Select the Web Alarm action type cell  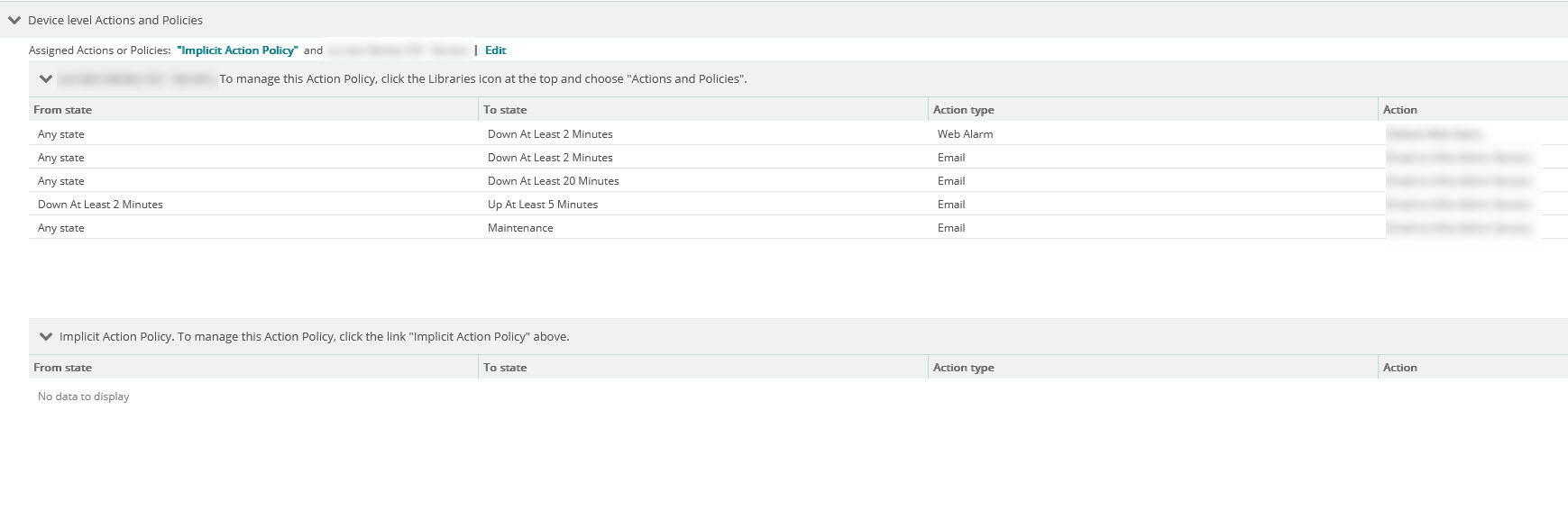[965, 134]
